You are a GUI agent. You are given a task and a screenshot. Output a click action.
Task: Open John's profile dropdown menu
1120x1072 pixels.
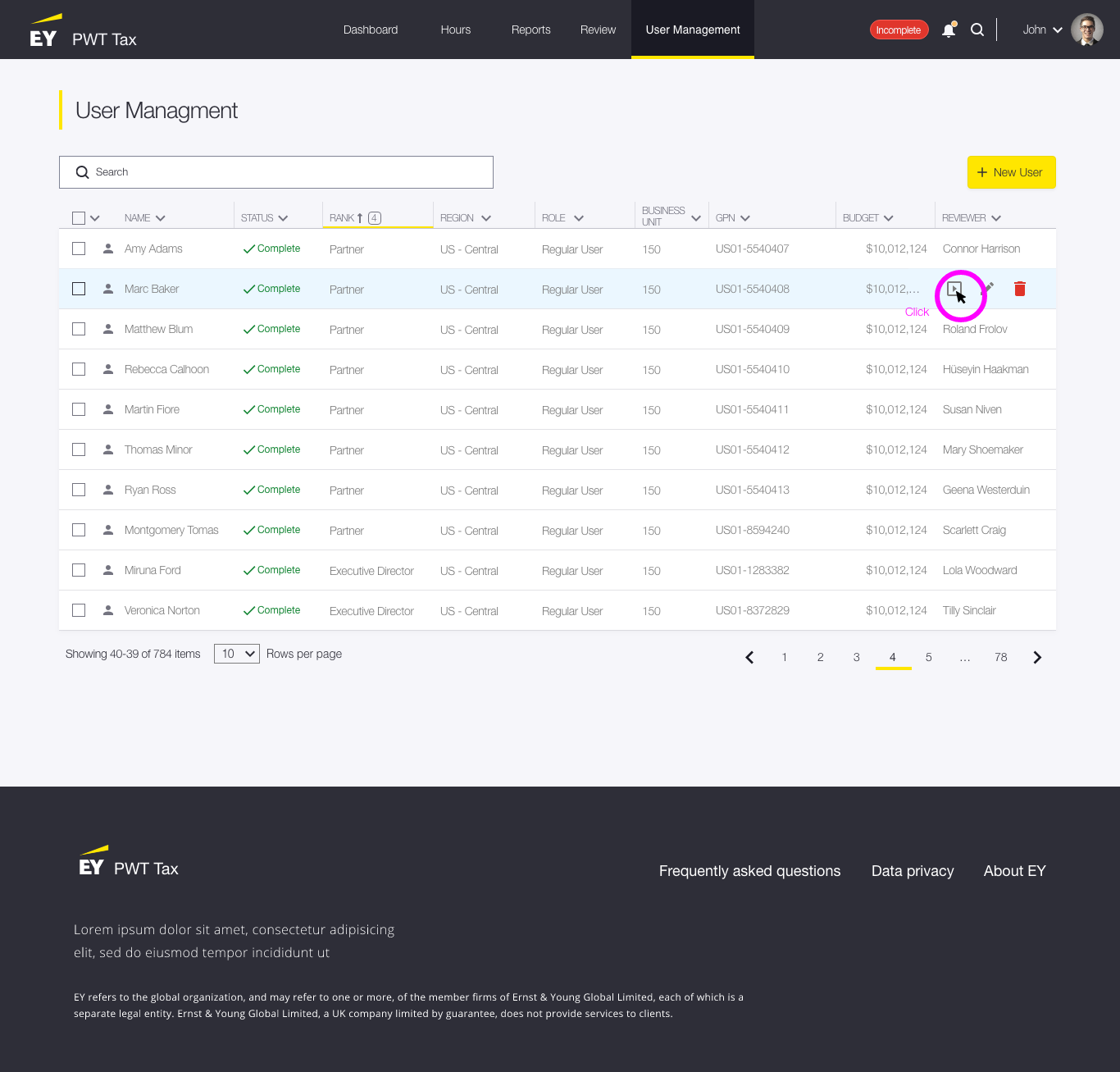(1041, 30)
